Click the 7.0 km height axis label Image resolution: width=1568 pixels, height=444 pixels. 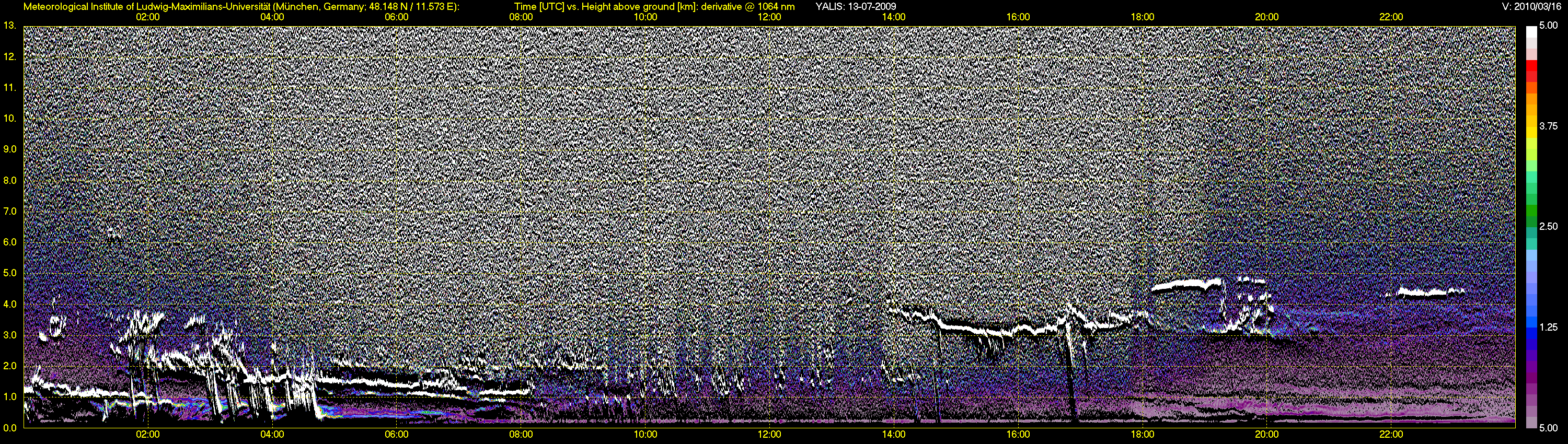pyautogui.click(x=10, y=211)
